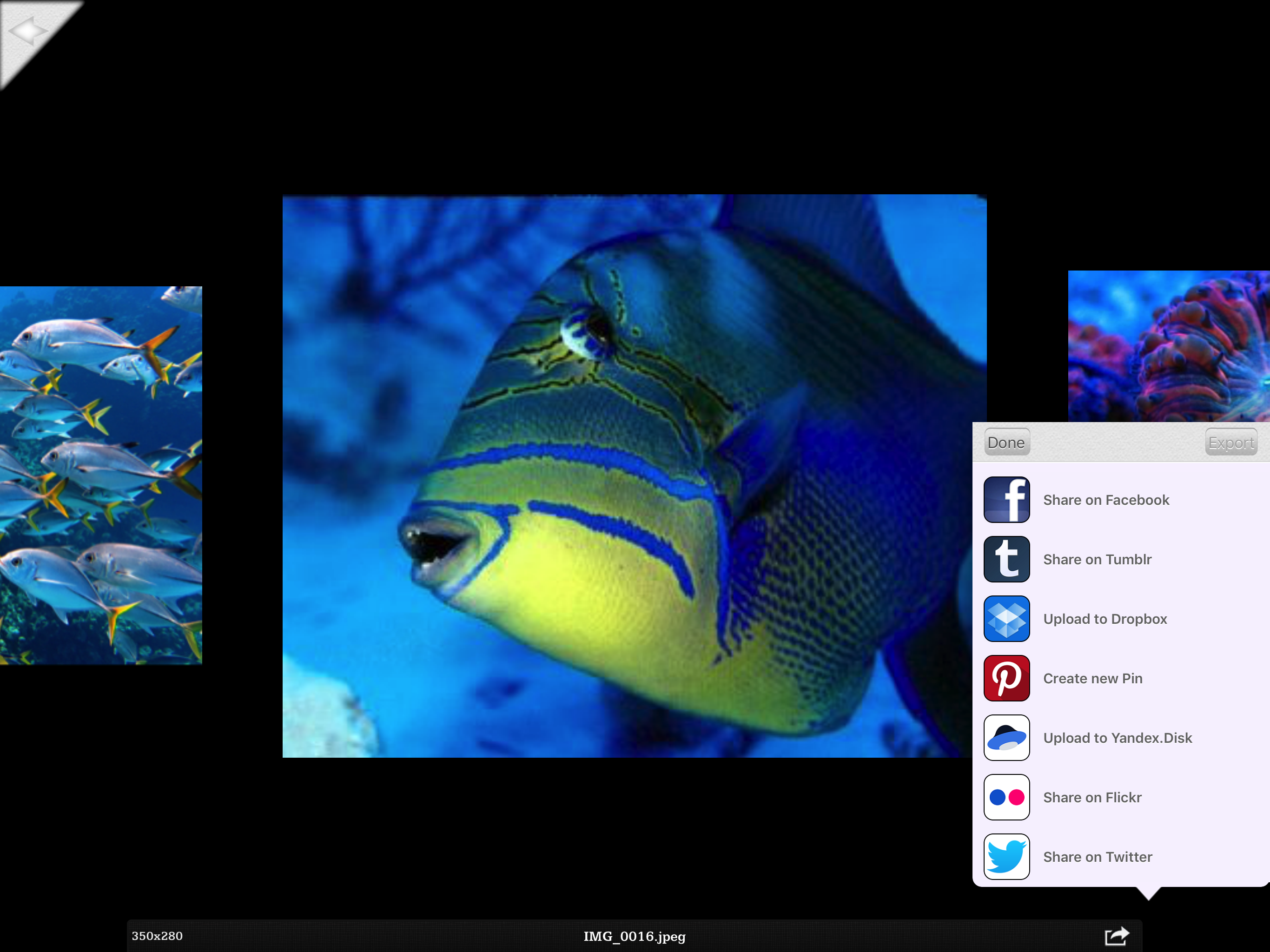Click the Facebook icon

click(1006, 500)
